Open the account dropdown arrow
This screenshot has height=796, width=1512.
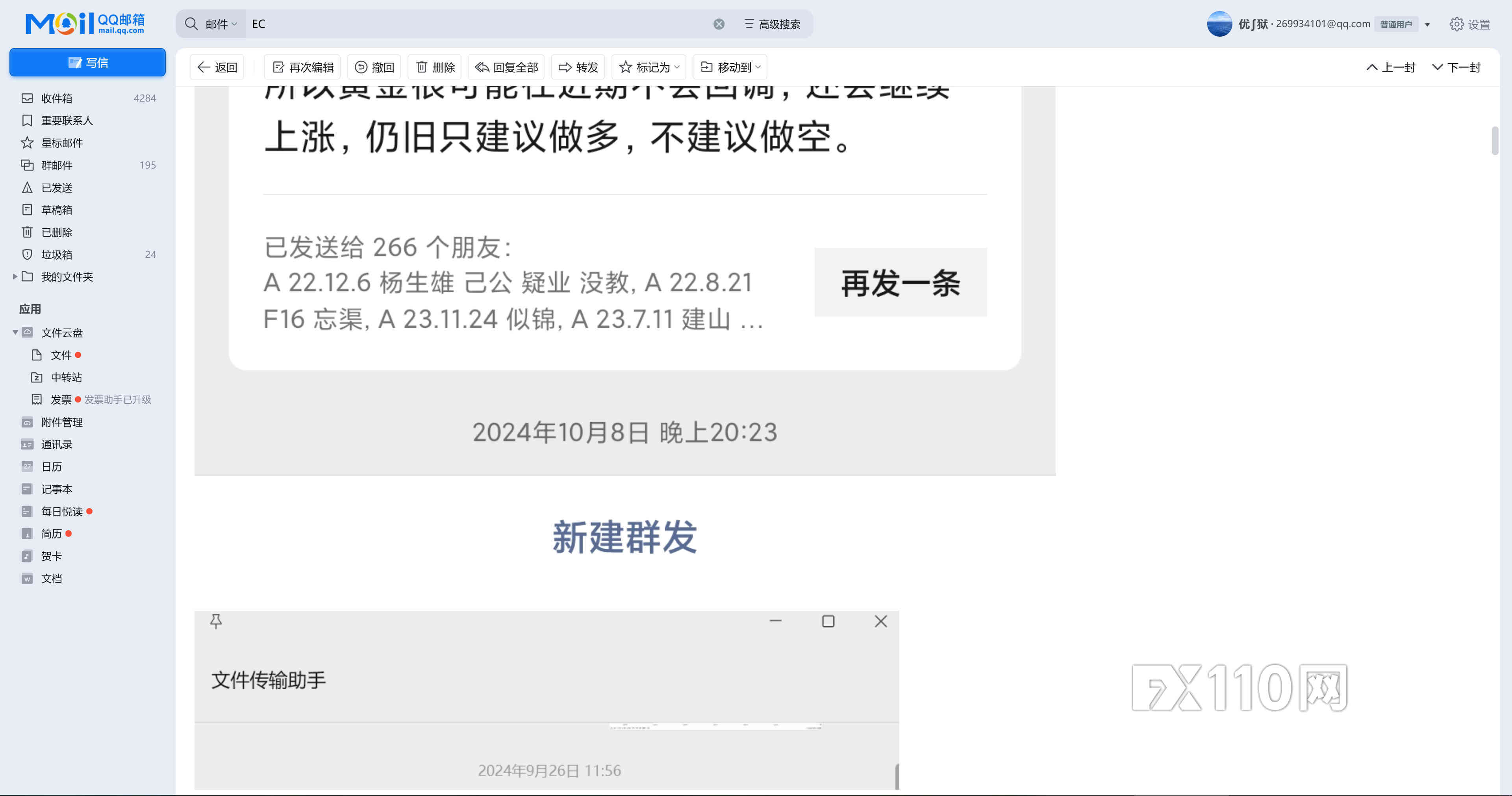[1427, 25]
